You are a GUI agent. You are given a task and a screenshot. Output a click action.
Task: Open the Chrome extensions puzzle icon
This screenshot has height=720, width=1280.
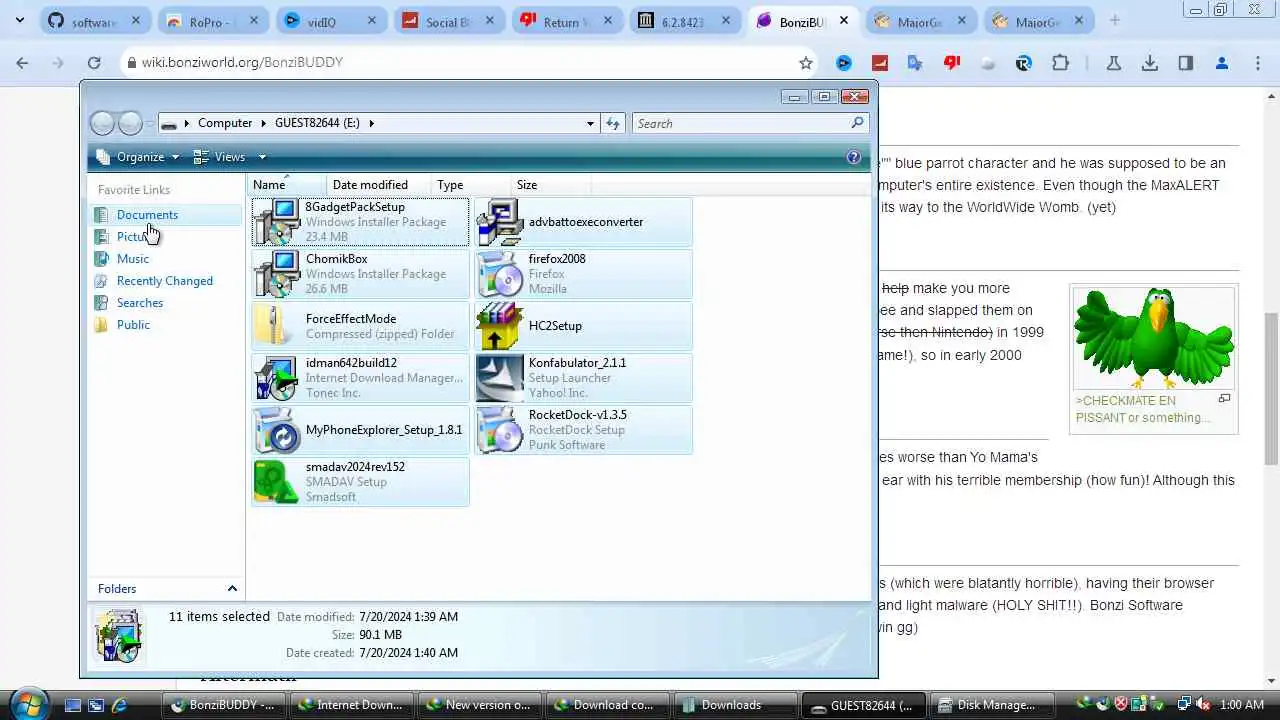coord(1060,62)
